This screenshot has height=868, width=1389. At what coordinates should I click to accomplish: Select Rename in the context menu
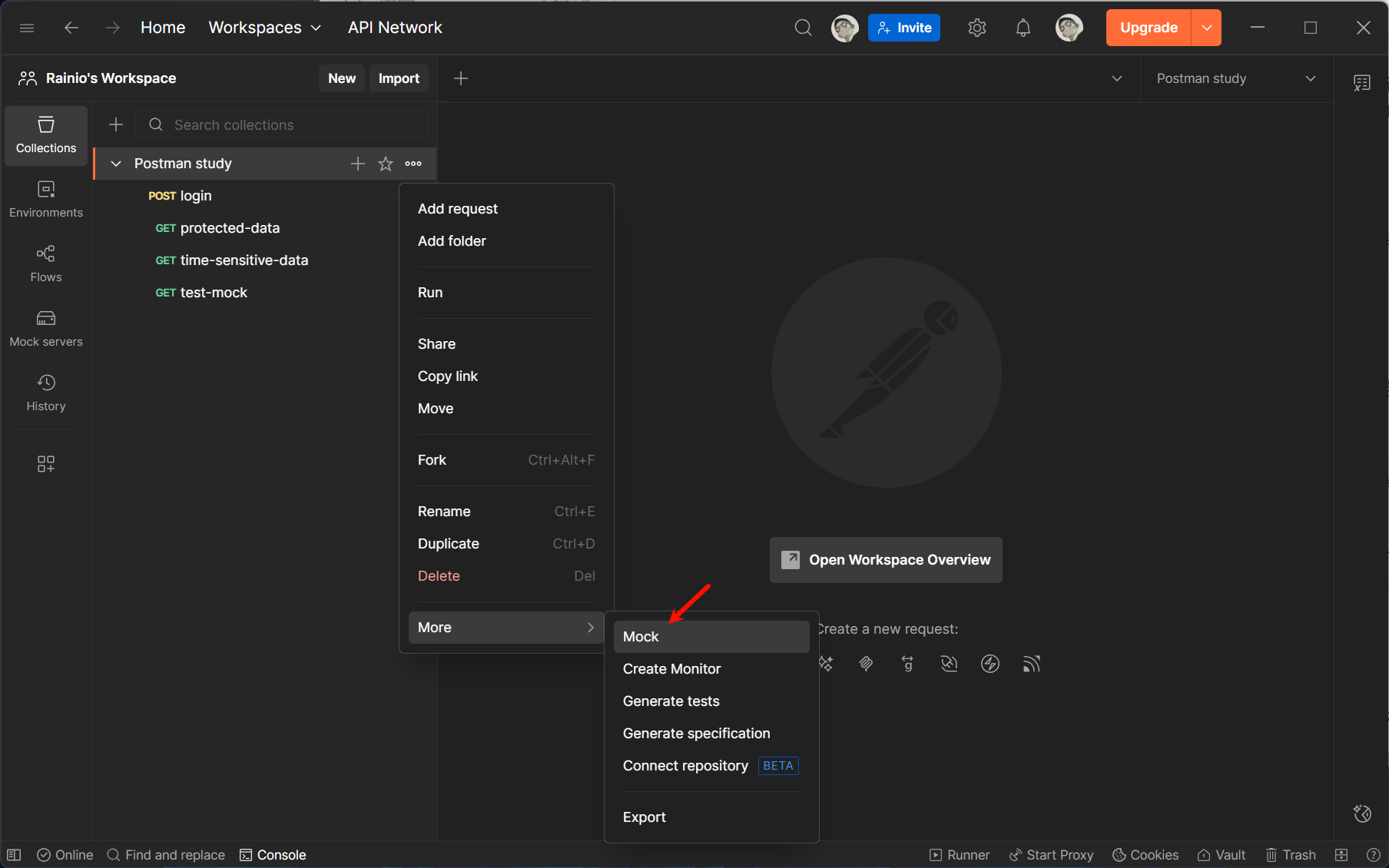(506, 512)
